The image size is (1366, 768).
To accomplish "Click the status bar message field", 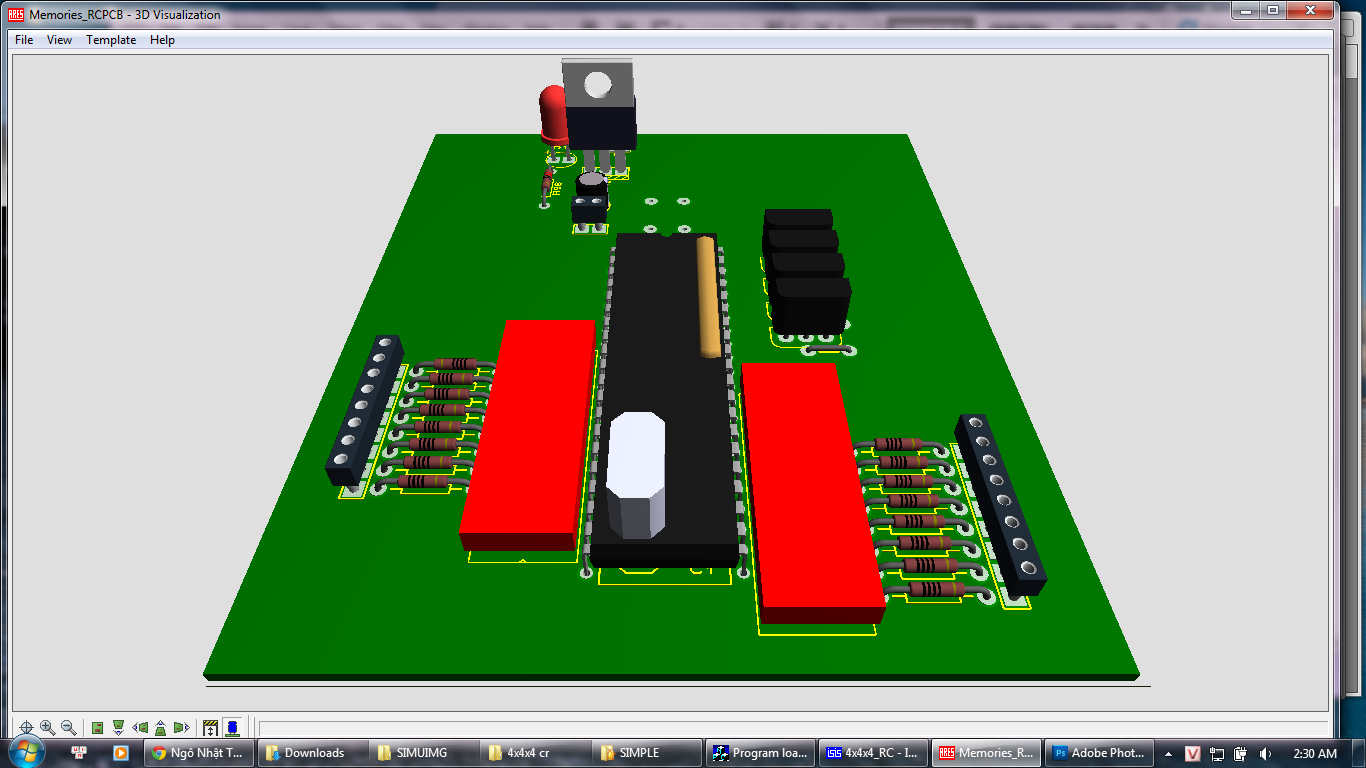I will tap(793, 728).
